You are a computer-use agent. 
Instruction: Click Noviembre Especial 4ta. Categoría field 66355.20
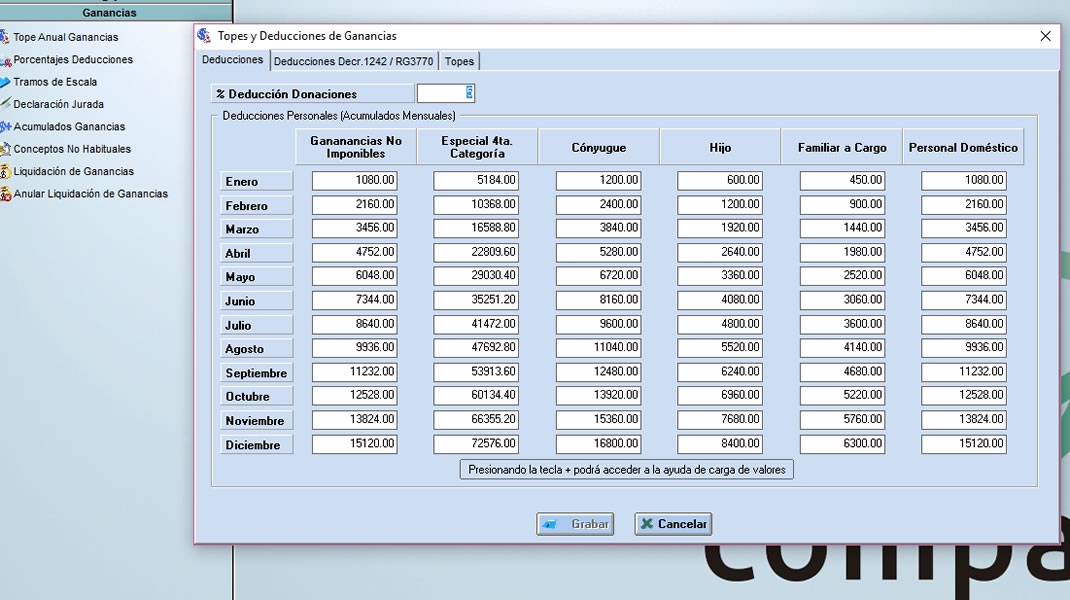click(x=476, y=419)
